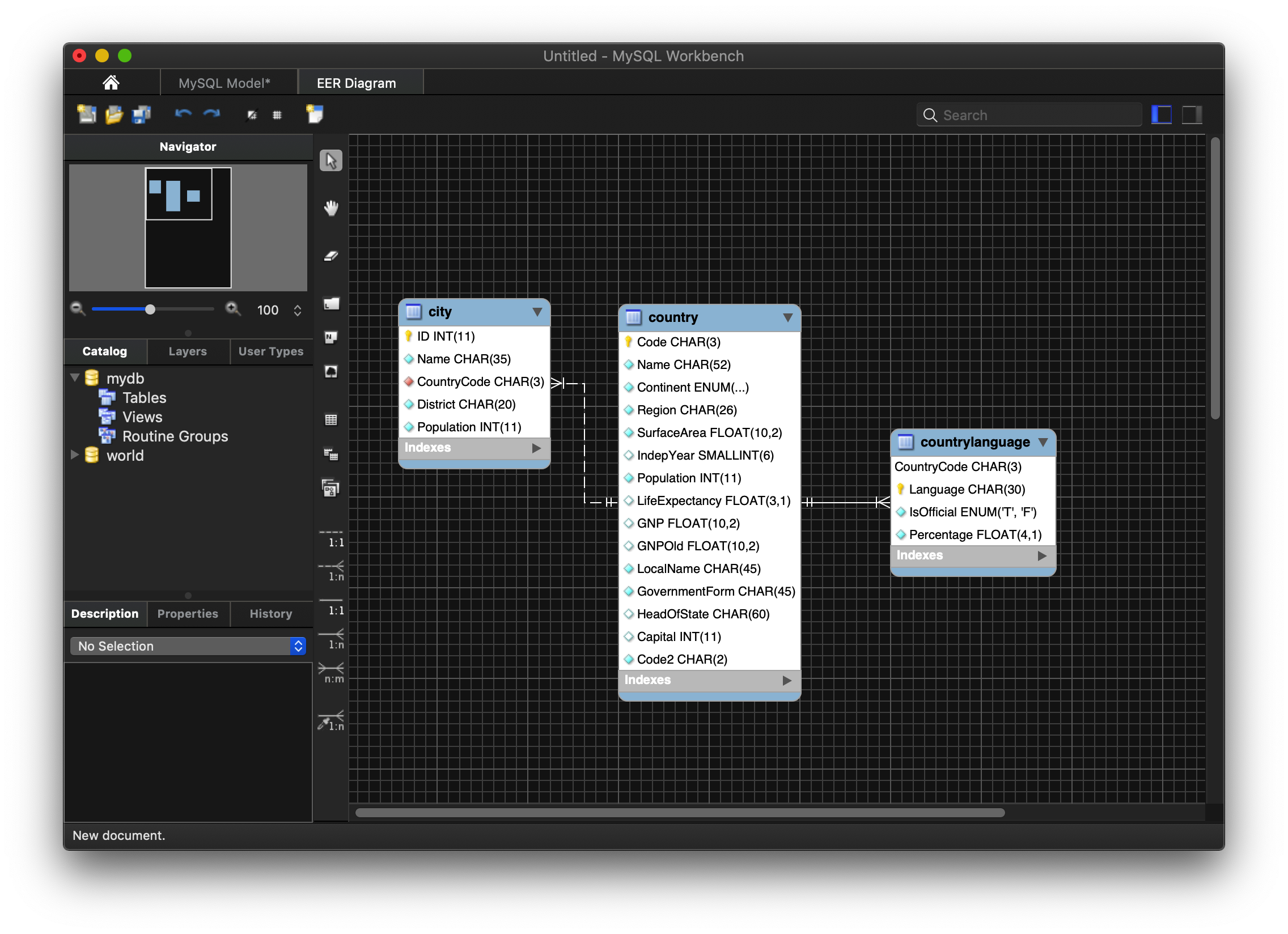1288x934 pixels.
Task: Toggle the left sidebar panel visibility
Action: [x=1161, y=115]
